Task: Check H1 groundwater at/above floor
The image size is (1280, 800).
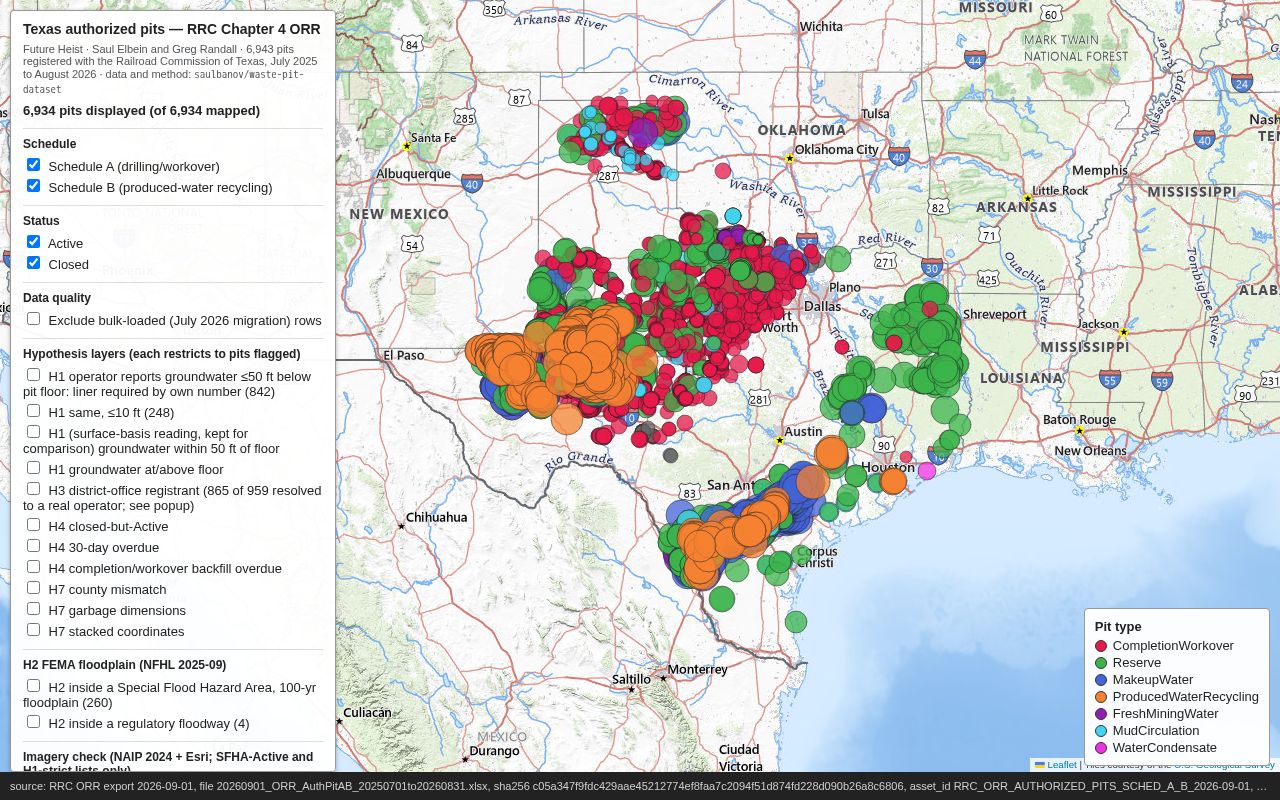Action: 34,467
